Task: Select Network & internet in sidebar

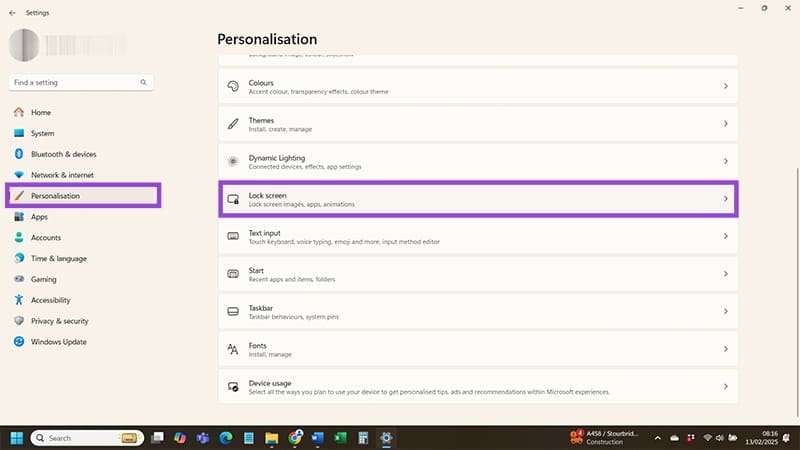Action: pos(62,175)
